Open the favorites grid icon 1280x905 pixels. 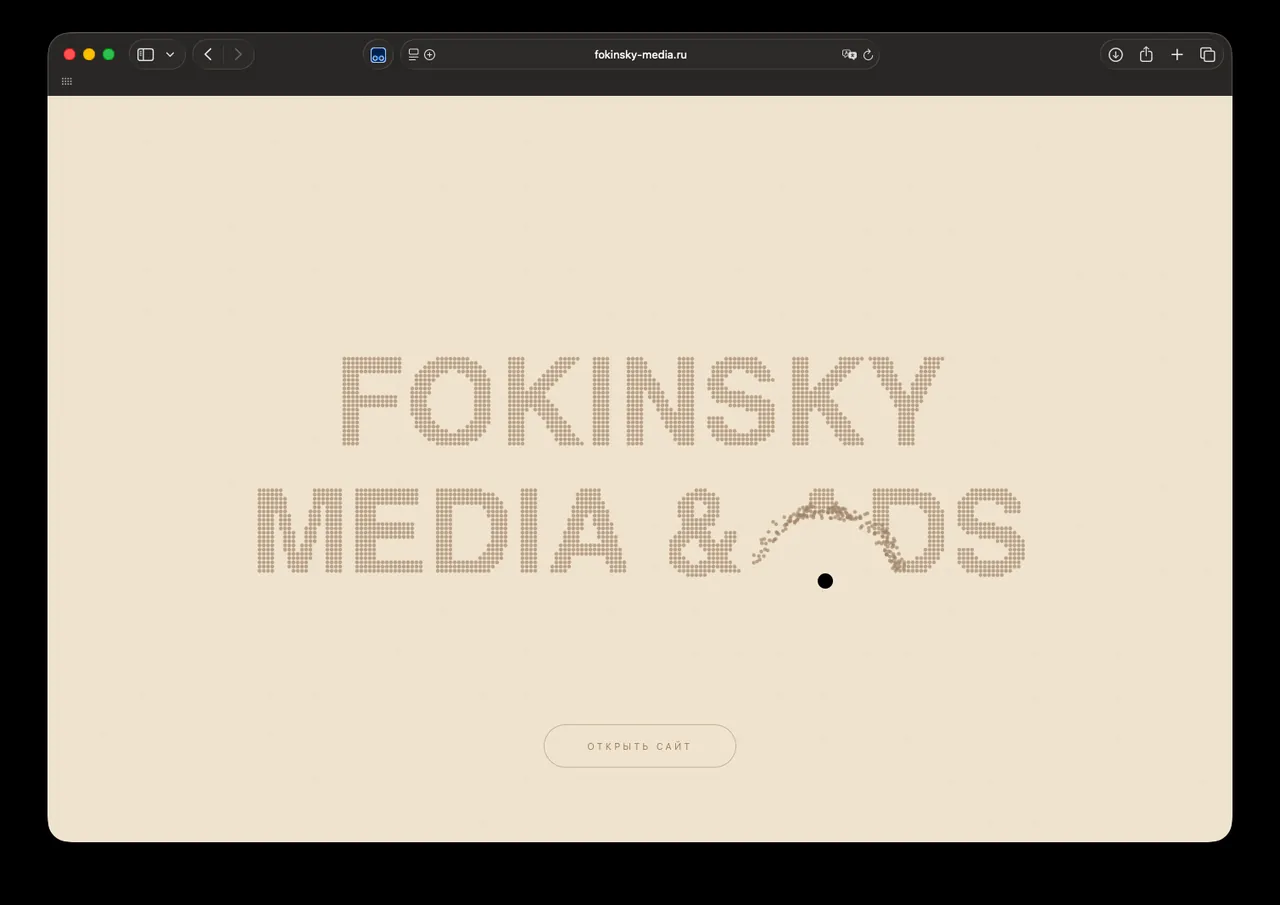(67, 81)
